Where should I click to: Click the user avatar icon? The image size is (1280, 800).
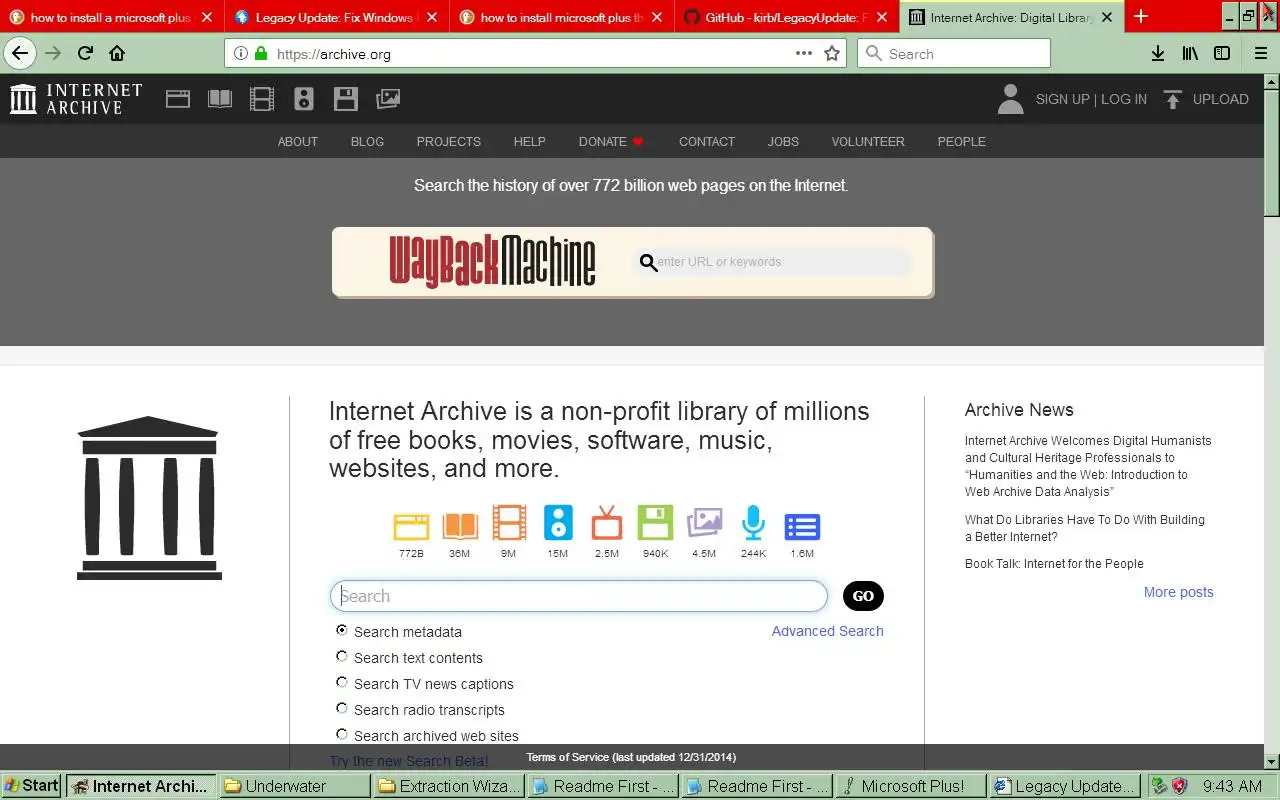tap(1011, 99)
